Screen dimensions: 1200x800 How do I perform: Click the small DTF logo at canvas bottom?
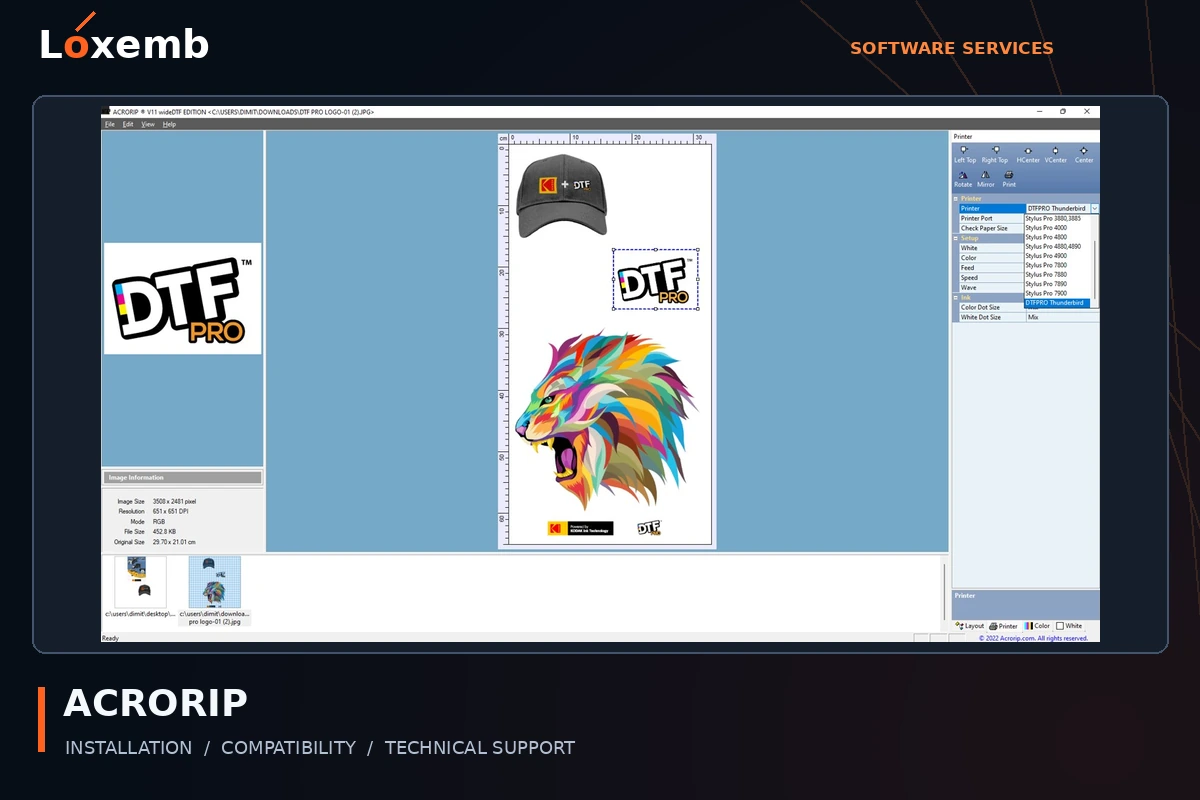tap(650, 528)
